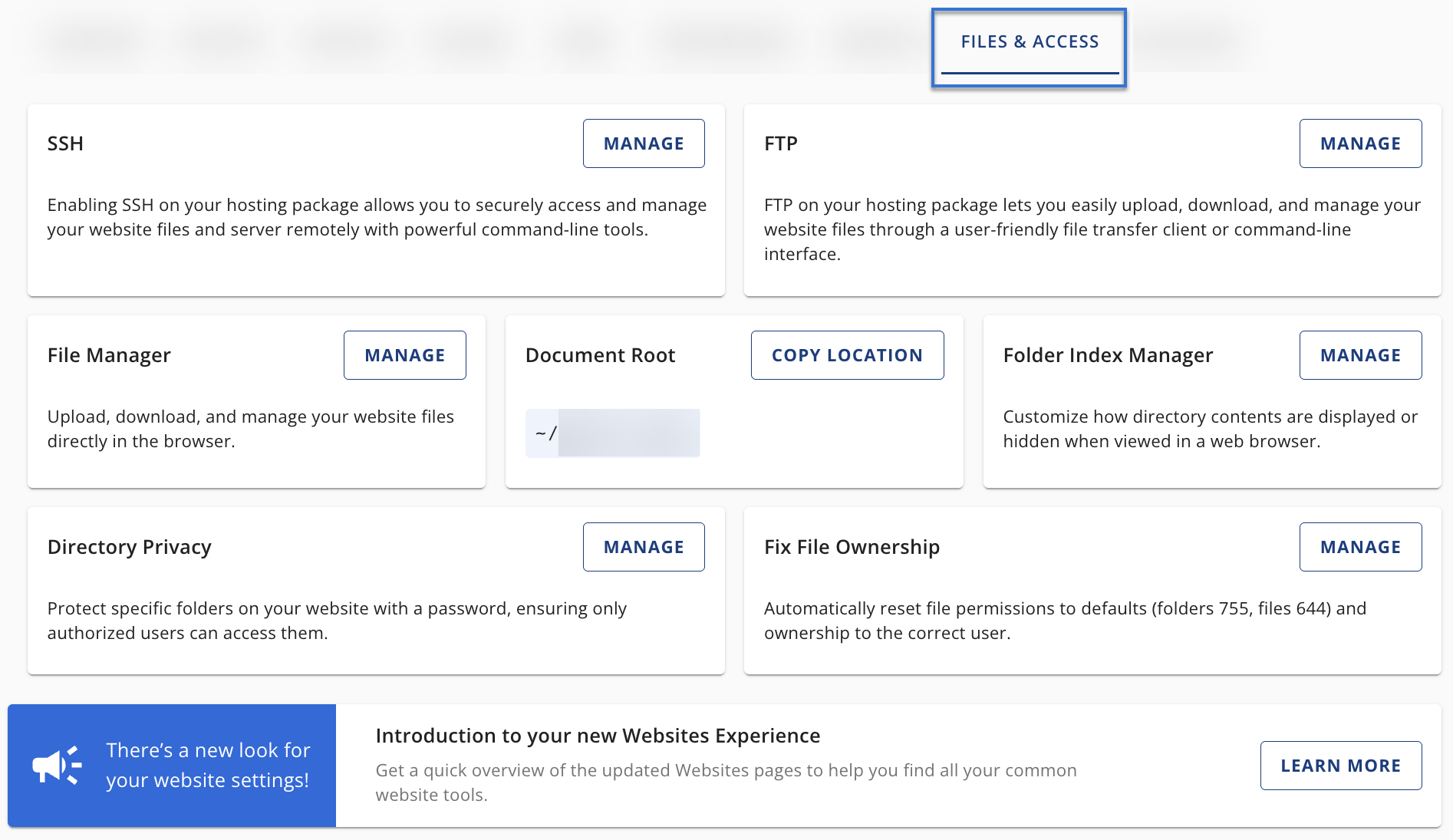Click the 'Upload, download, and manage' description
This screenshot has width=1453, height=840.
click(x=251, y=429)
